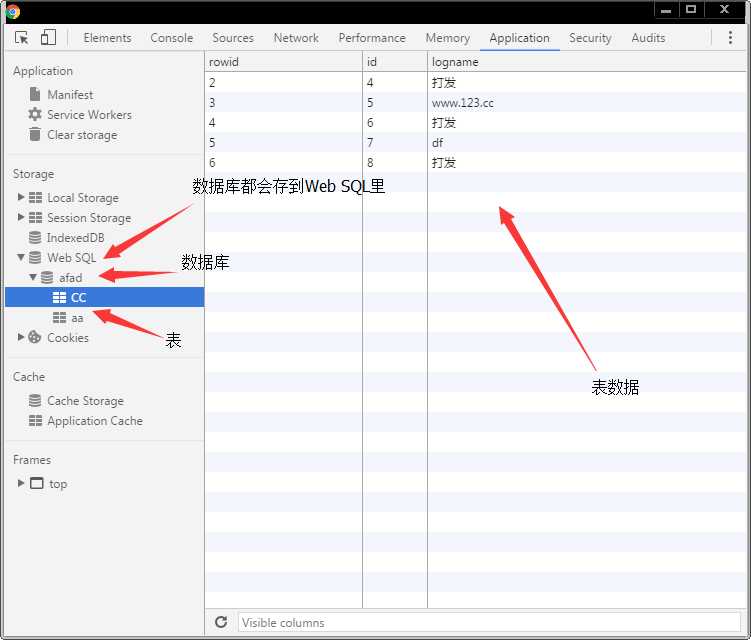Screen dimensions: 751x640
Task: Select the df logname cell
Action: (x=587, y=143)
